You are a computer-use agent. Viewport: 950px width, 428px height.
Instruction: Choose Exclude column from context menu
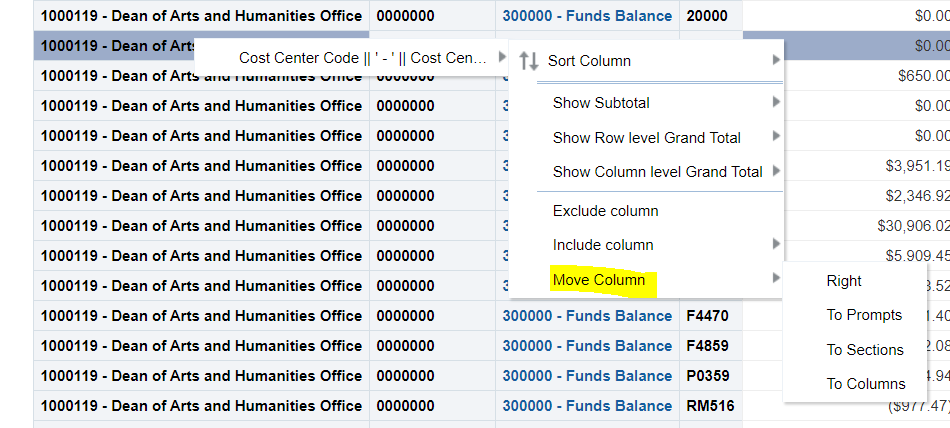pos(605,211)
